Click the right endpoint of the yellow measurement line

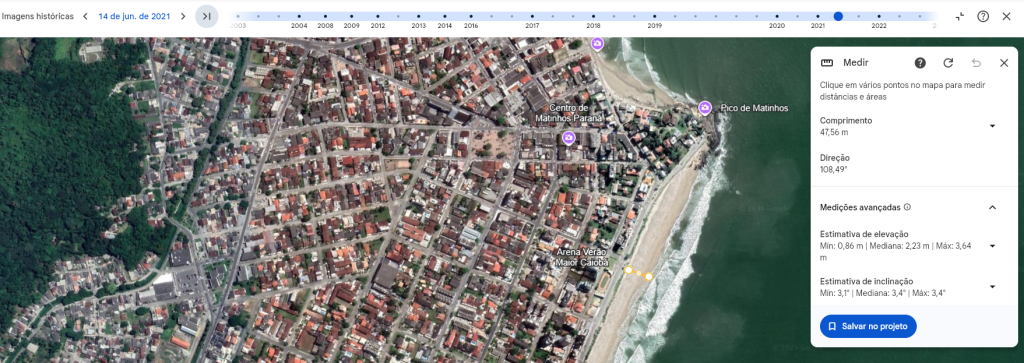648,277
